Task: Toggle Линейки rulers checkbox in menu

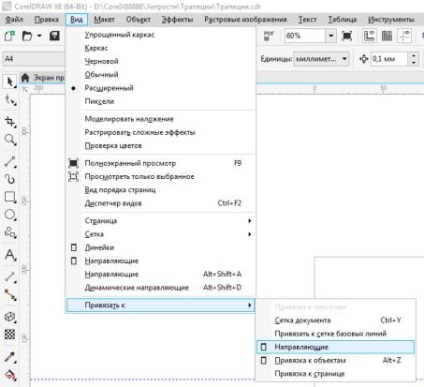Action: (74, 248)
